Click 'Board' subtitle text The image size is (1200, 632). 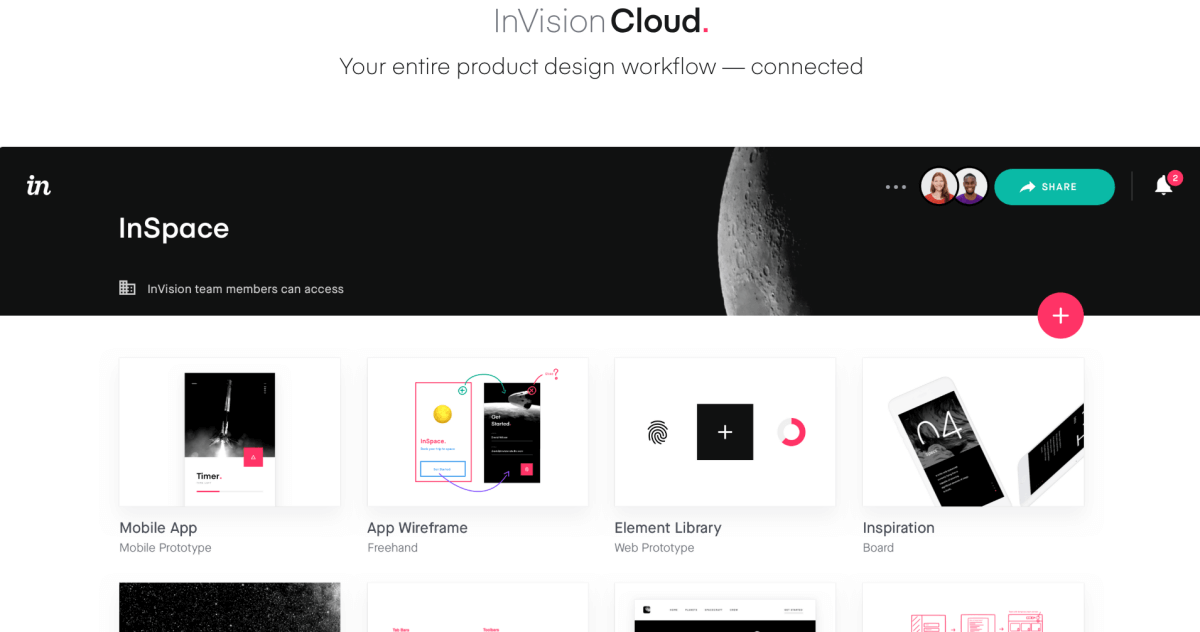[878, 548]
